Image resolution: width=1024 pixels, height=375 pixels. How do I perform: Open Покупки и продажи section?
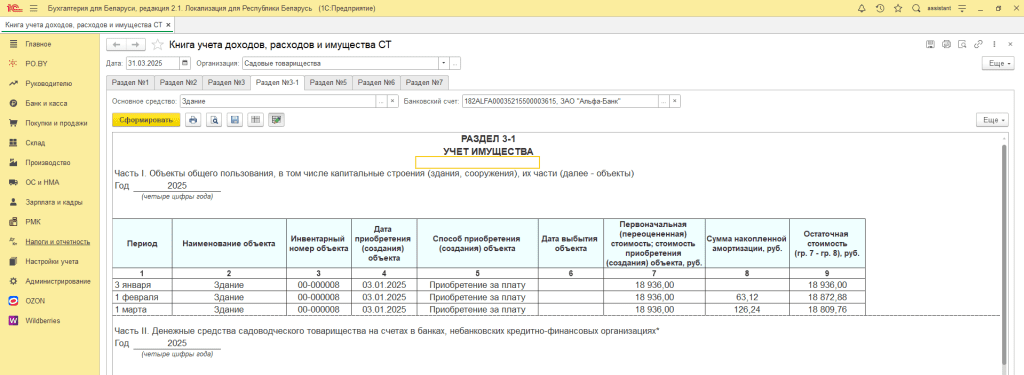pos(56,123)
